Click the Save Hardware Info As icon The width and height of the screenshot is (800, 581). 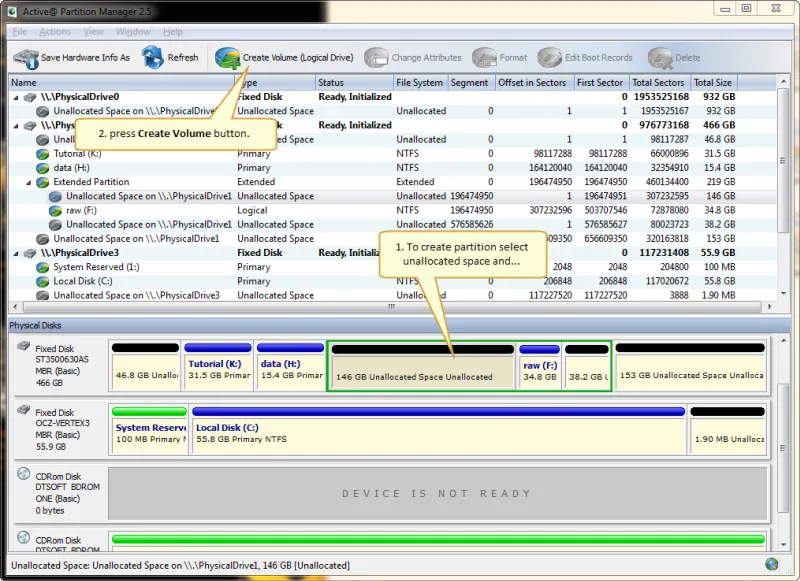tap(25, 58)
